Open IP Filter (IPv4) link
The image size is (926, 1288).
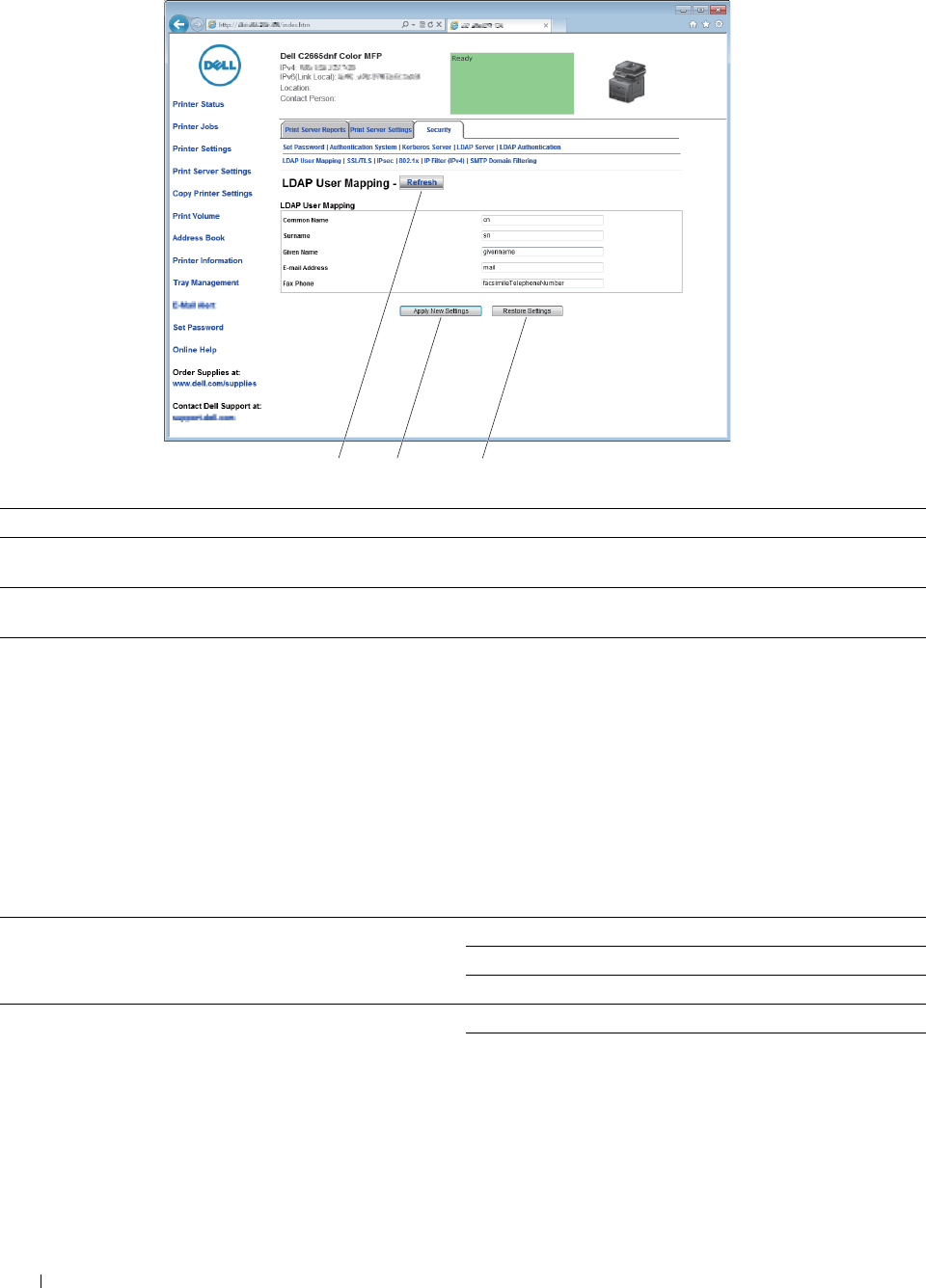click(x=444, y=161)
